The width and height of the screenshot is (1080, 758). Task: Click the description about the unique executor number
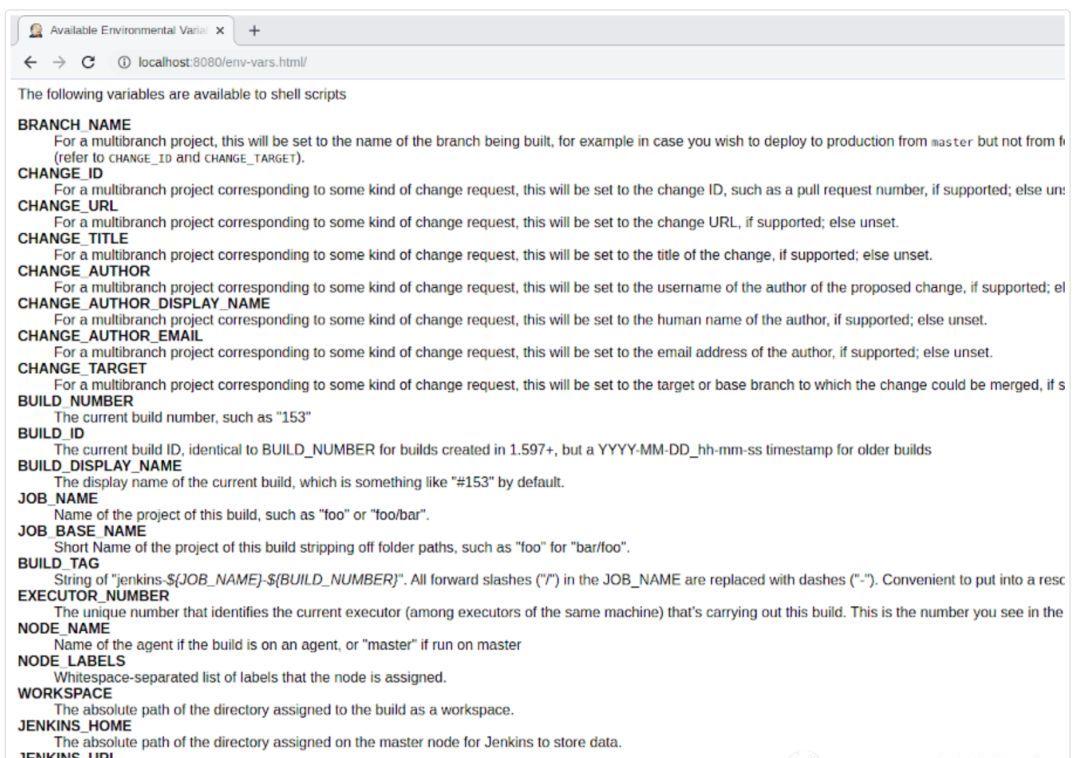(x=559, y=612)
